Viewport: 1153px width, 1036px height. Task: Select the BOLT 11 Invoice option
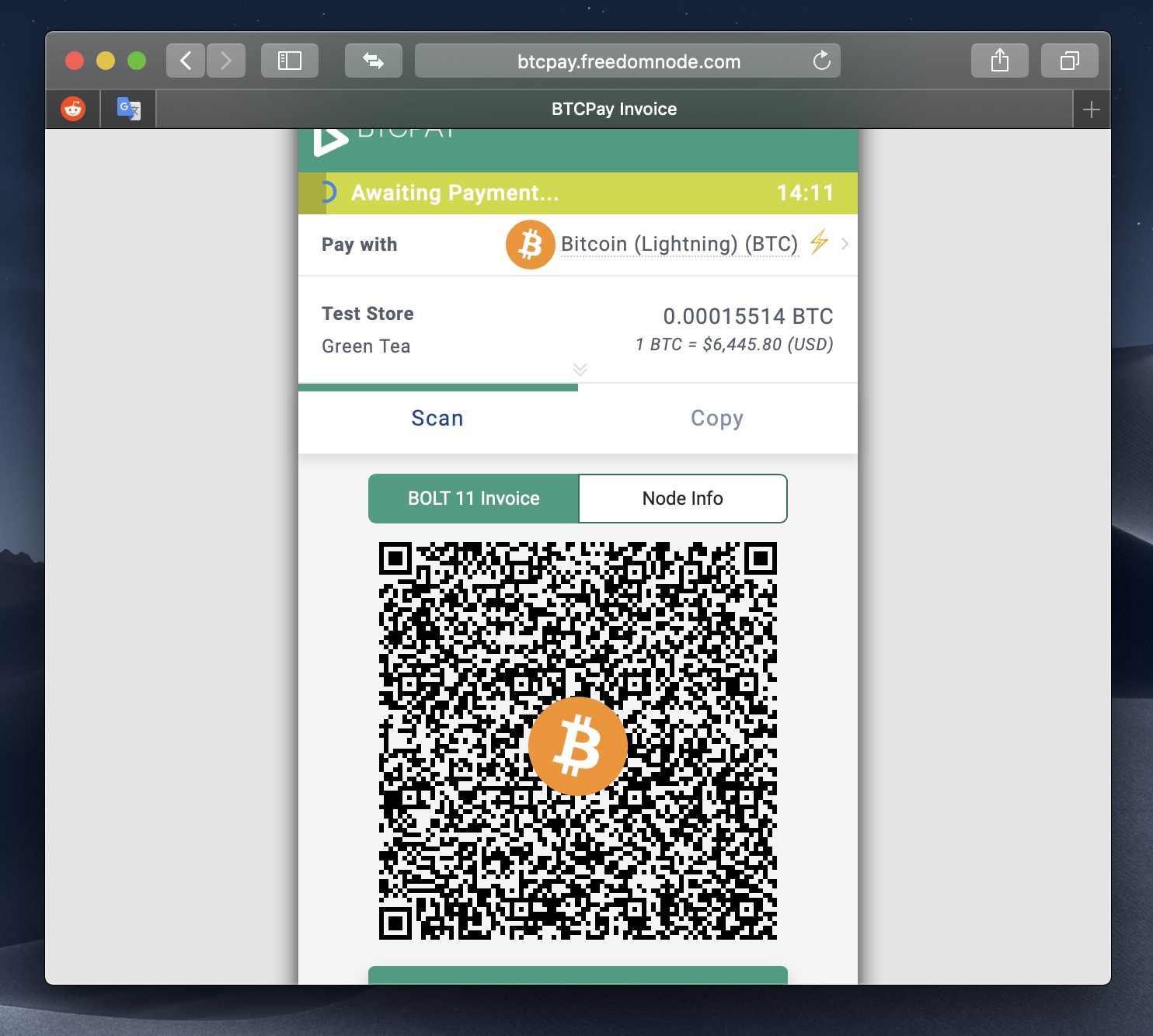[x=474, y=499]
